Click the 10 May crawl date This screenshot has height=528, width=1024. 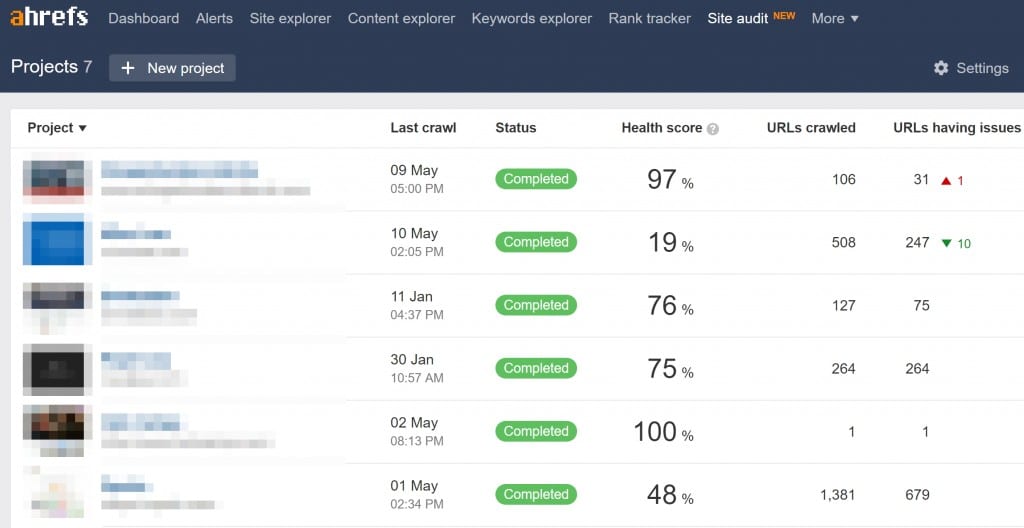pyautogui.click(x=414, y=234)
